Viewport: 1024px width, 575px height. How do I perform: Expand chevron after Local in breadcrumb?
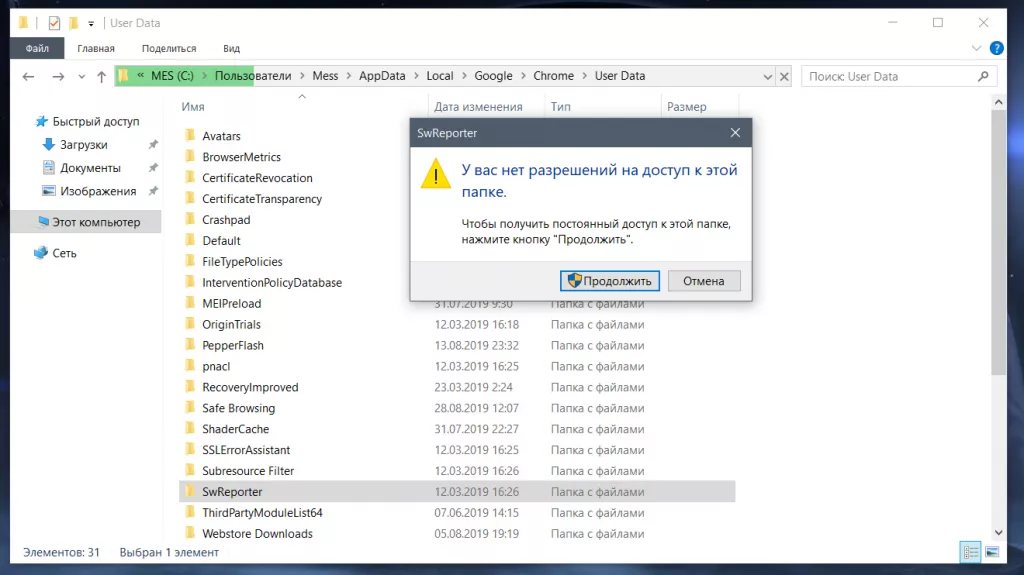464,76
